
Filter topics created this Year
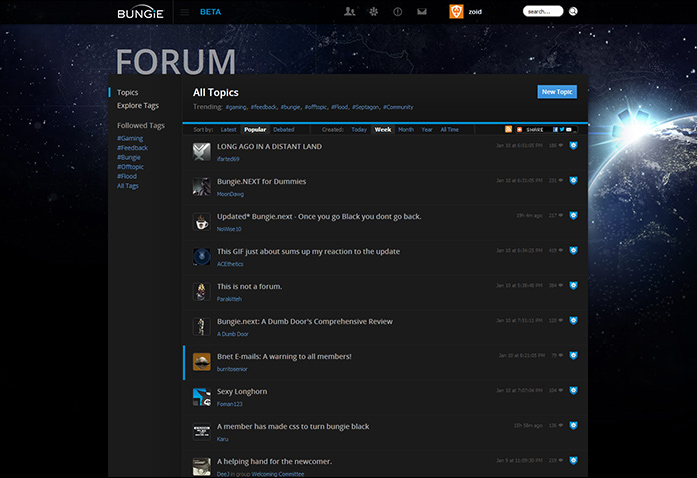[x=427, y=129]
